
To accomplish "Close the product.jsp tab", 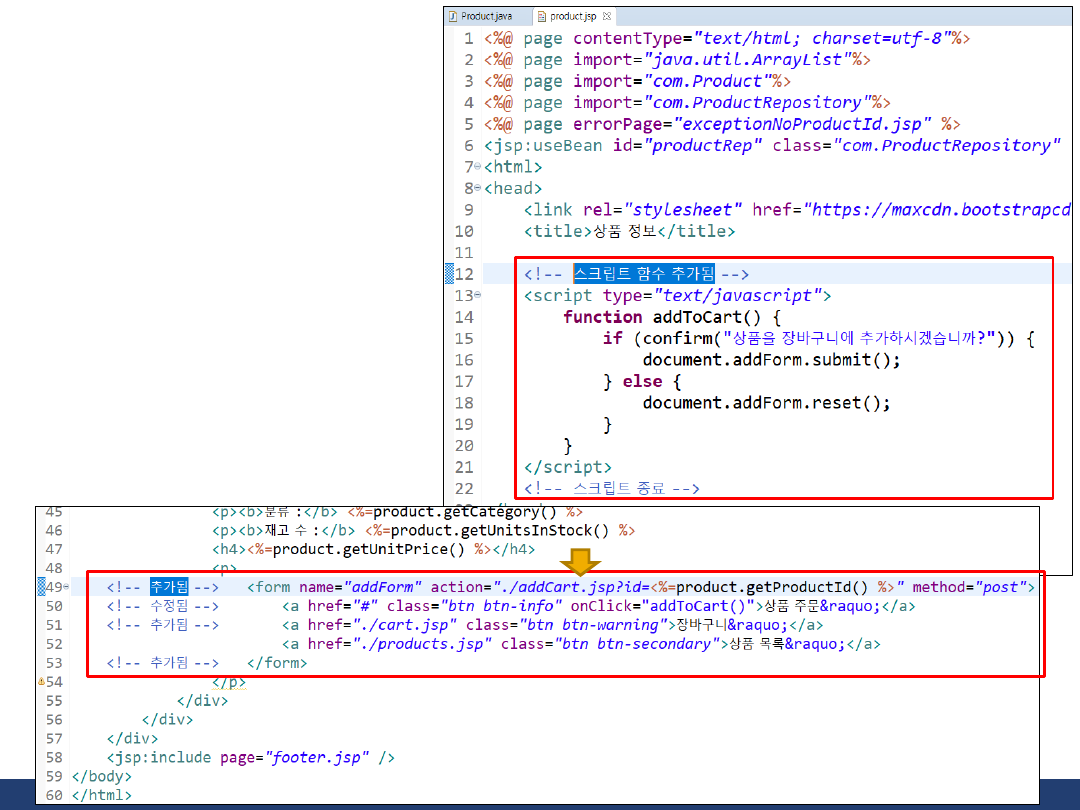I will (607, 17).
